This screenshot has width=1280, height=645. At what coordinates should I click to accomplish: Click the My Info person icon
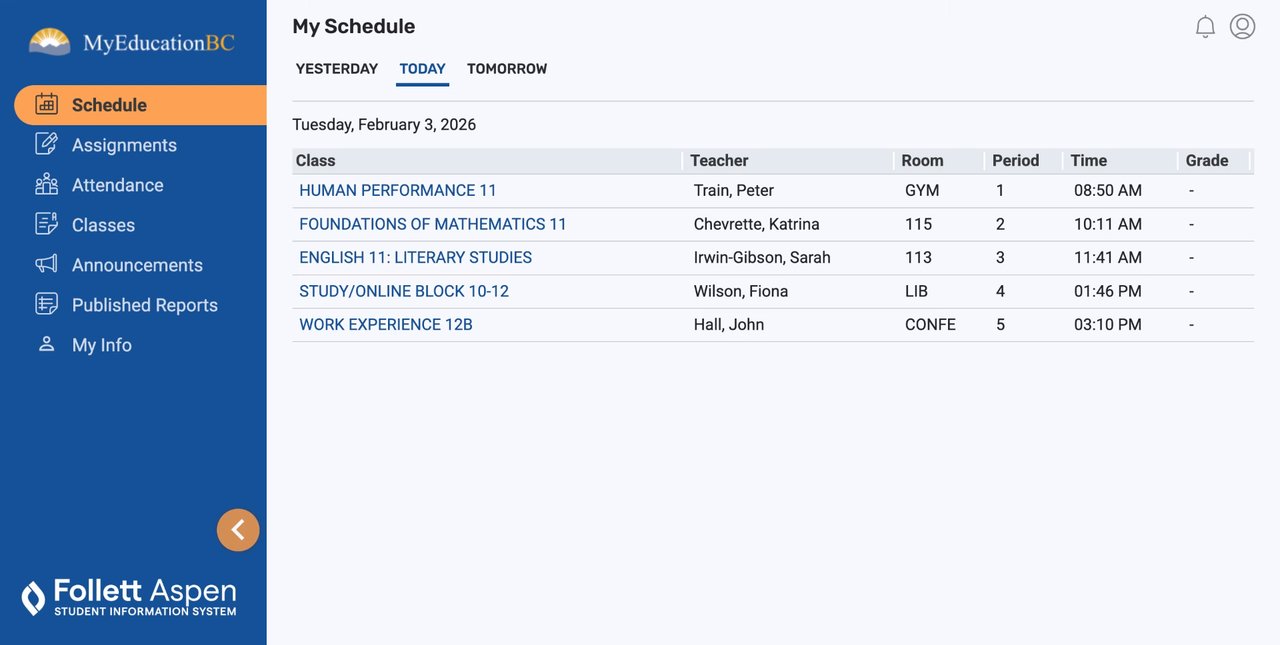pos(46,344)
